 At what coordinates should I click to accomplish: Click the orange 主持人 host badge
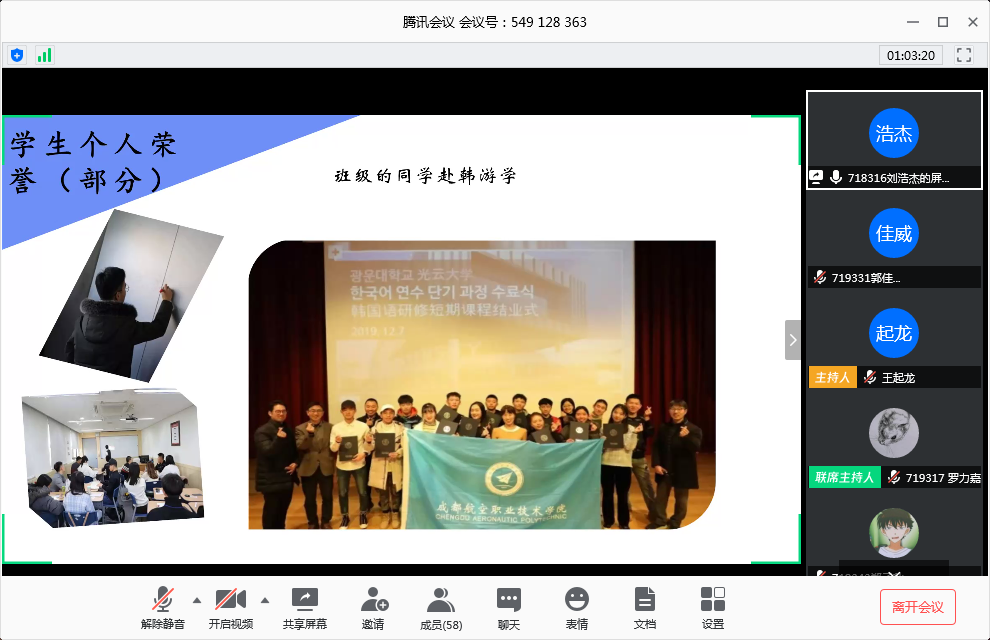click(x=833, y=377)
